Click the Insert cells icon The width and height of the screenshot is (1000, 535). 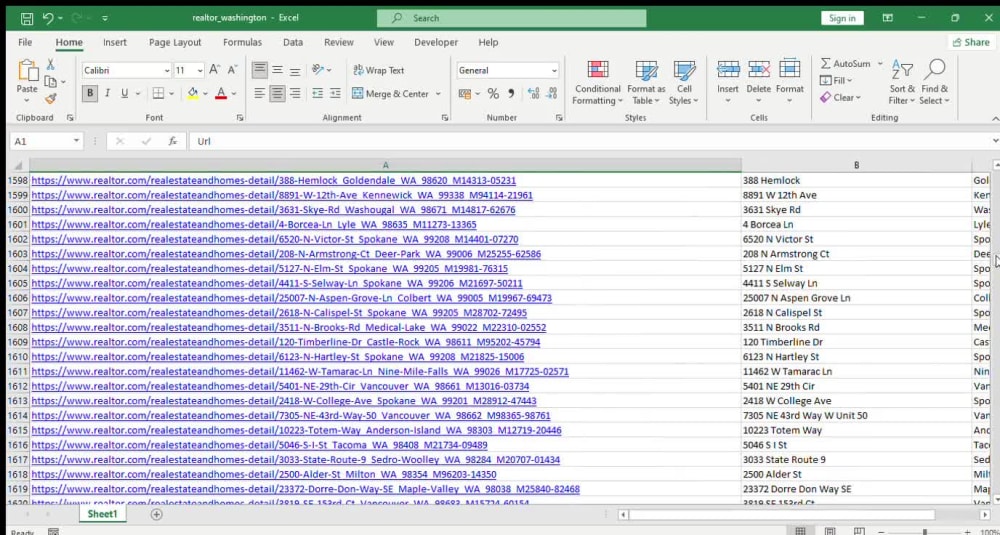click(x=728, y=70)
